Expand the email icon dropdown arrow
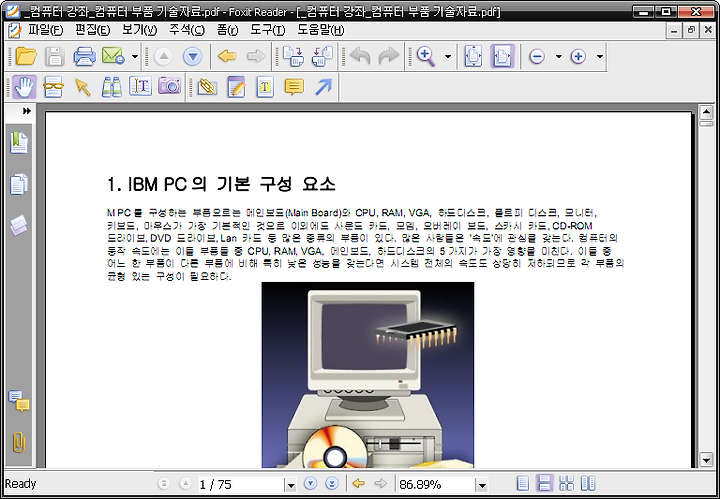The image size is (720, 499). point(135,57)
